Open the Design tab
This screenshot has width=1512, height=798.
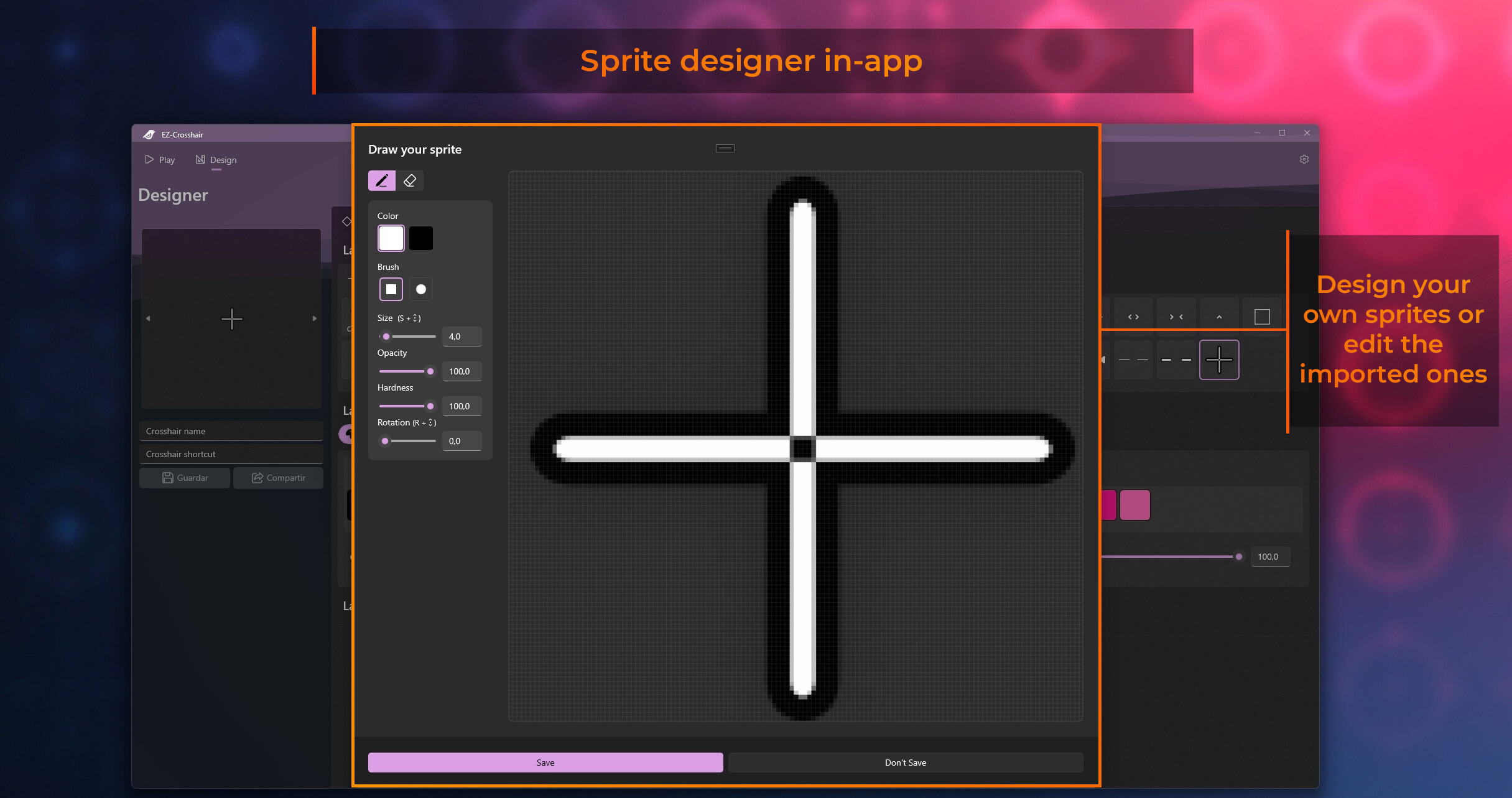click(216, 159)
